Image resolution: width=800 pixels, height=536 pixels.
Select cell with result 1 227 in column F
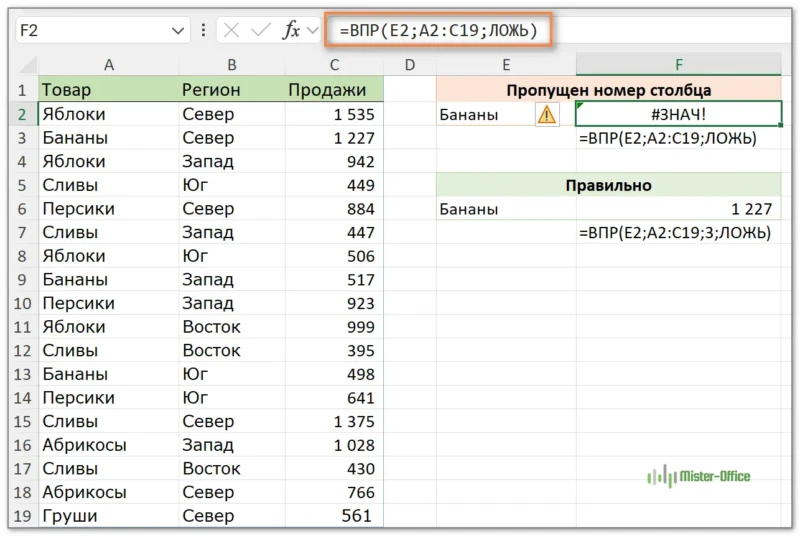(x=678, y=209)
